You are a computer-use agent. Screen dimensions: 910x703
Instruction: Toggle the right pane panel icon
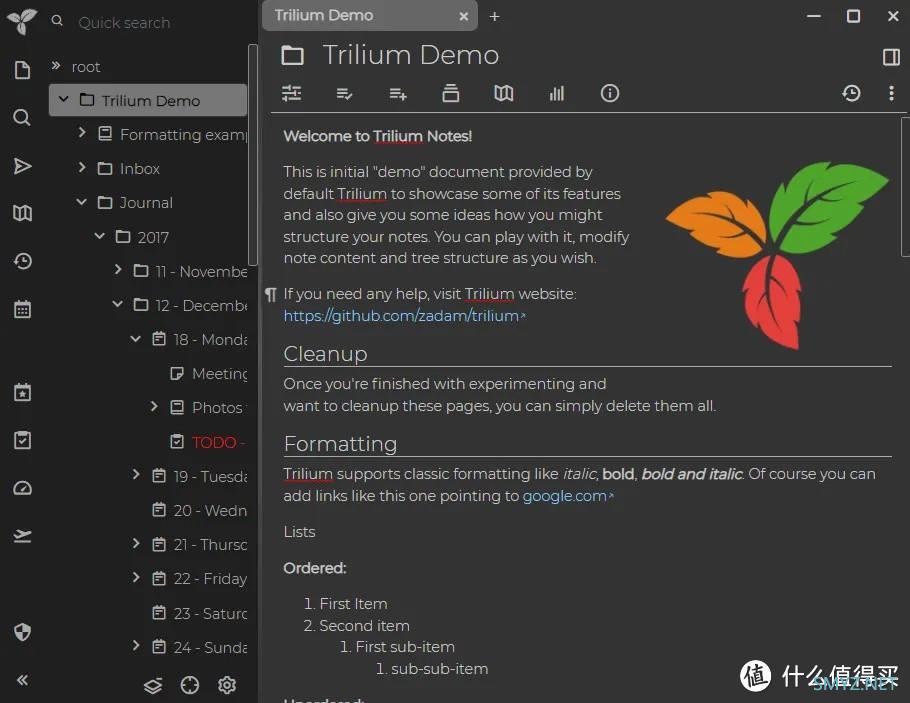tap(891, 57)
